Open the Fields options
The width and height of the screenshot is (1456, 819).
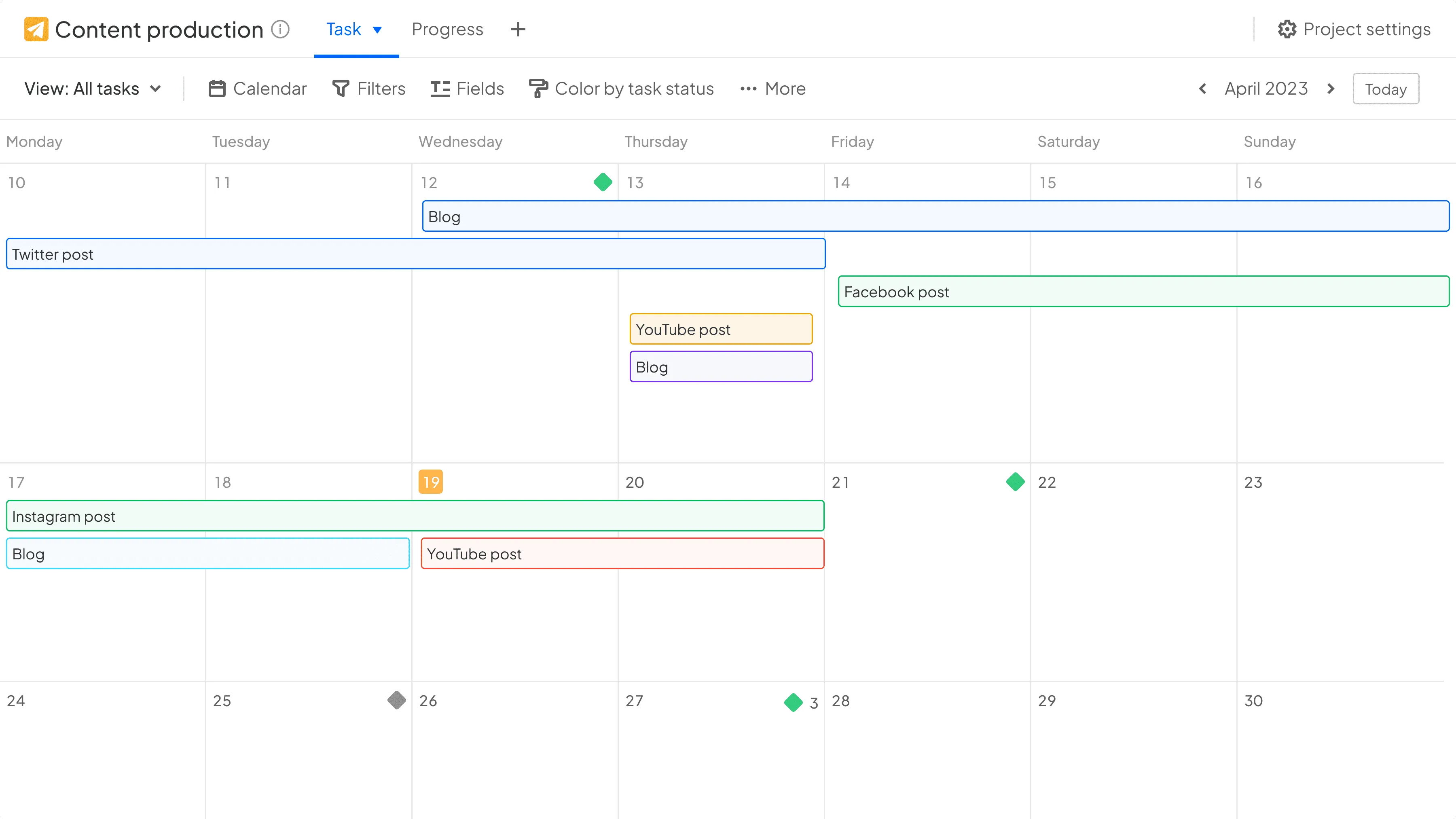(467, 89)
